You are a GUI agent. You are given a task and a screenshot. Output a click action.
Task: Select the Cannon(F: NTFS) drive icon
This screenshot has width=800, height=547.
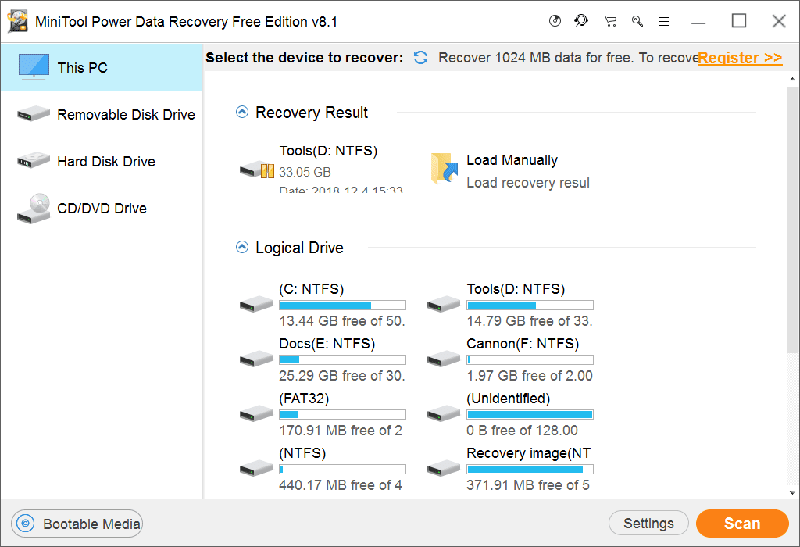pos(443,359)
